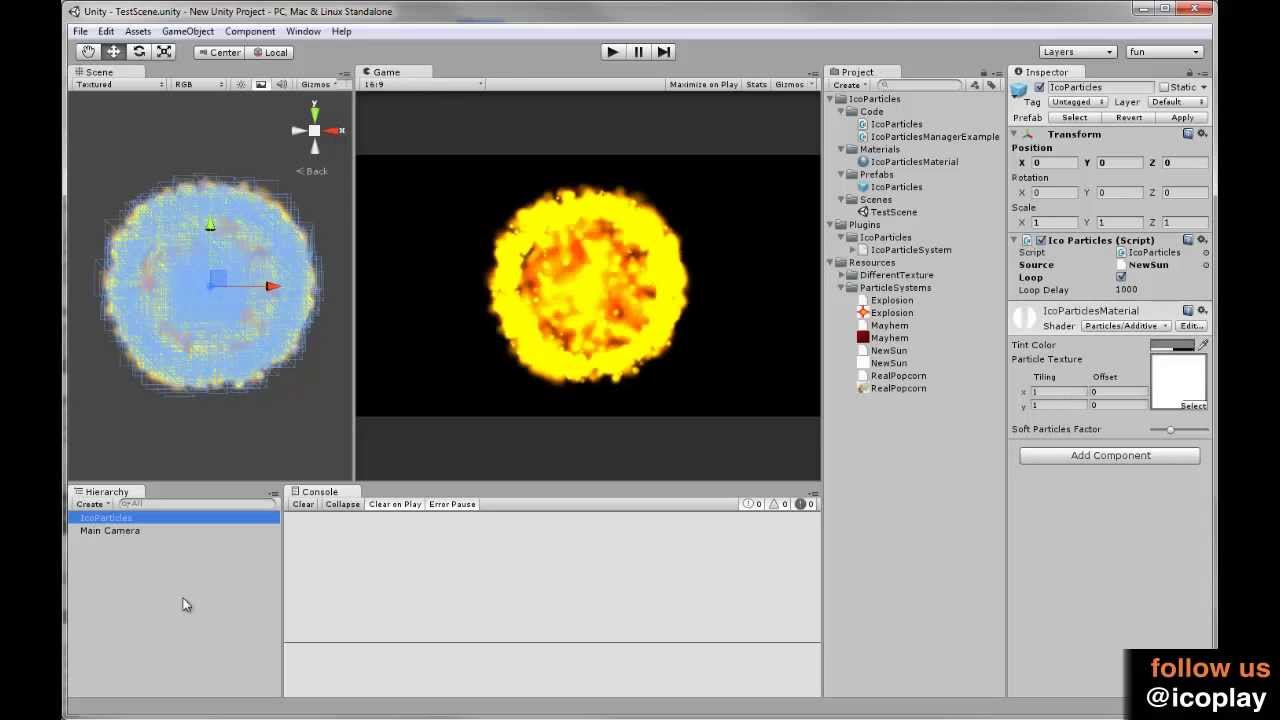This screenshot has height=720, width=1280.
Task: Click the object picker circle next to Source NewSun
Action: (1205, 265)
